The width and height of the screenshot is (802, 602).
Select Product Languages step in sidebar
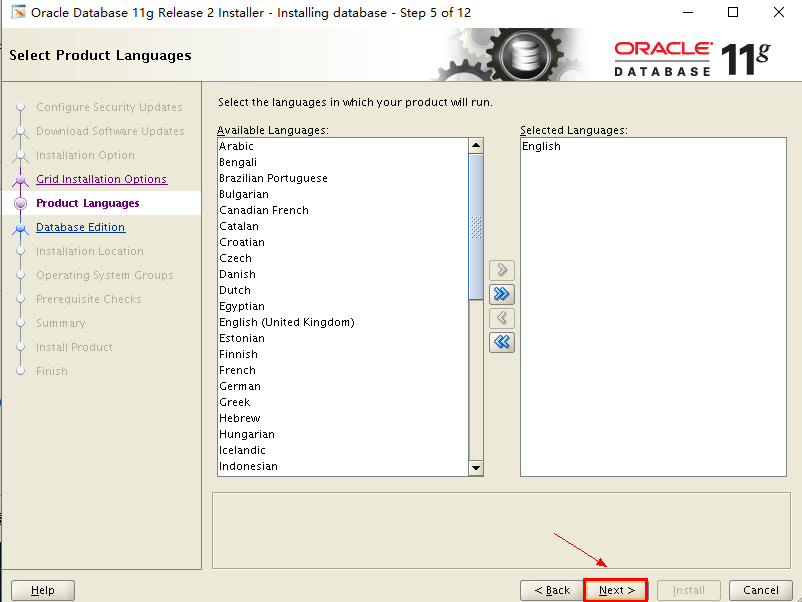point(87,203)
